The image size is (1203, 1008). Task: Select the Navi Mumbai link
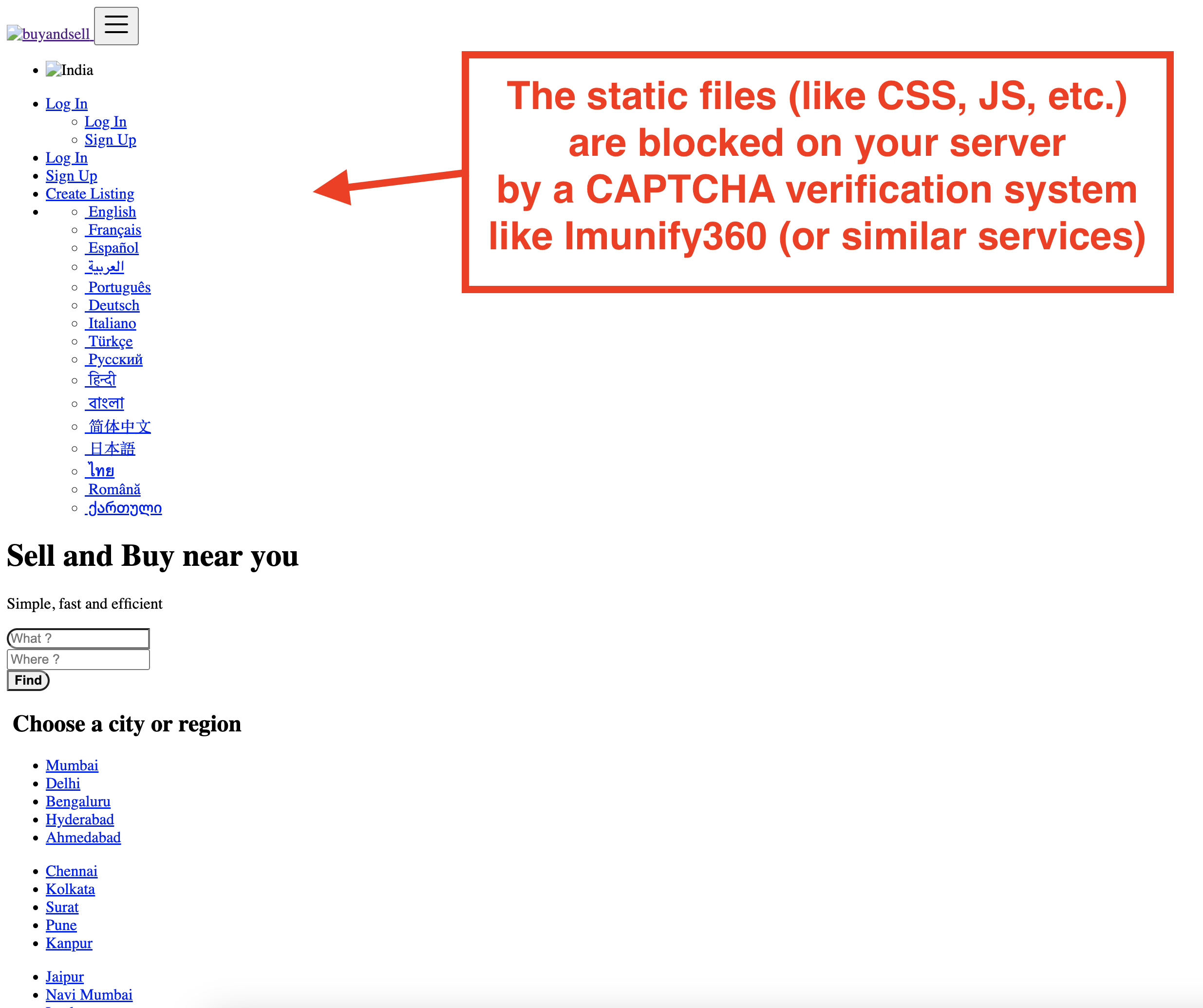coord(89,994)
